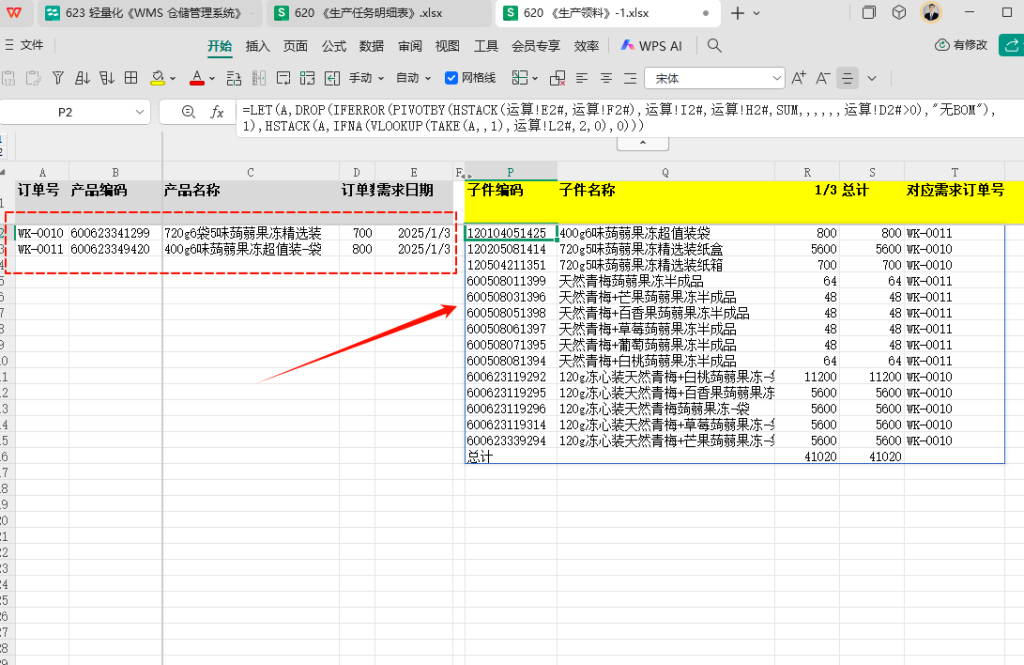Toggle the highlighted vertical-center alignment button
Screen dimensions: 1024x665
coord(848,78)
